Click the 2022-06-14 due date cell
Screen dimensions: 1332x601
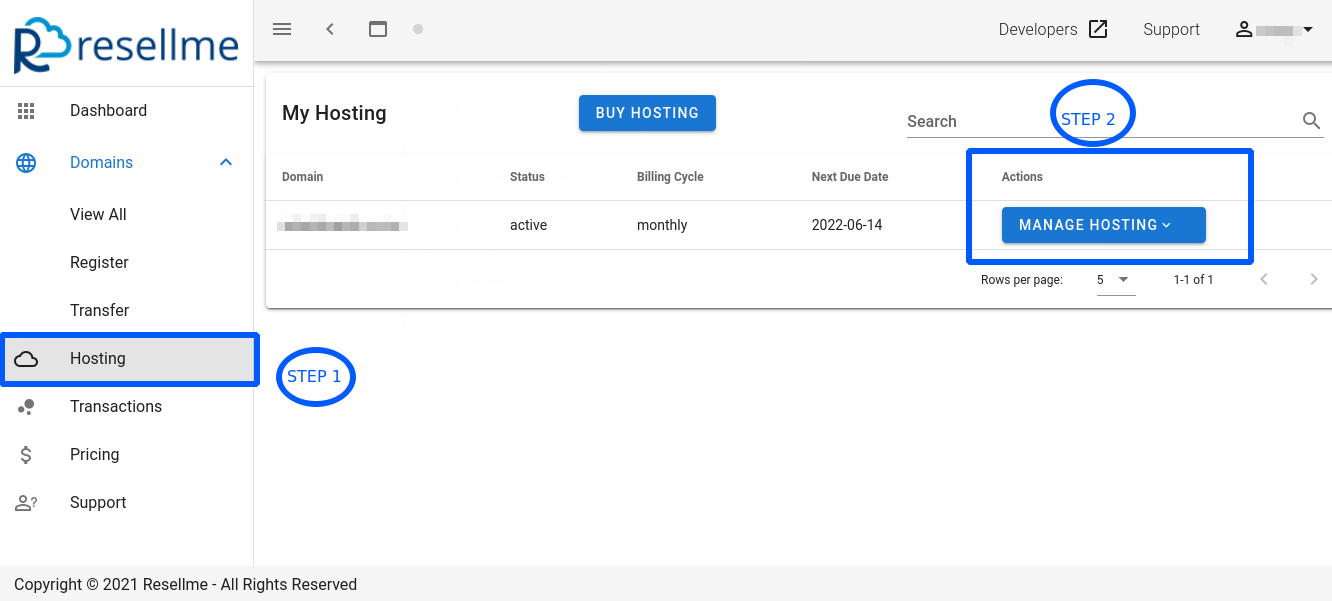coord(847,225)
